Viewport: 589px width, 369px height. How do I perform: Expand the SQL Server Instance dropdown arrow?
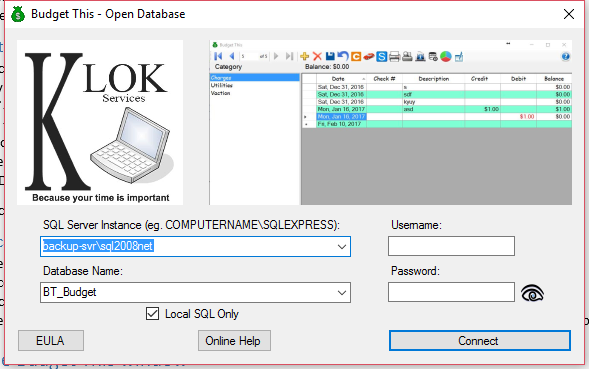[x=341, y=247]
